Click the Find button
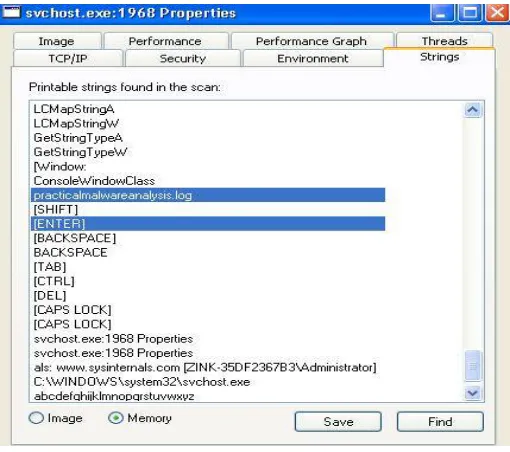510x452 pixels. (440, 422)
